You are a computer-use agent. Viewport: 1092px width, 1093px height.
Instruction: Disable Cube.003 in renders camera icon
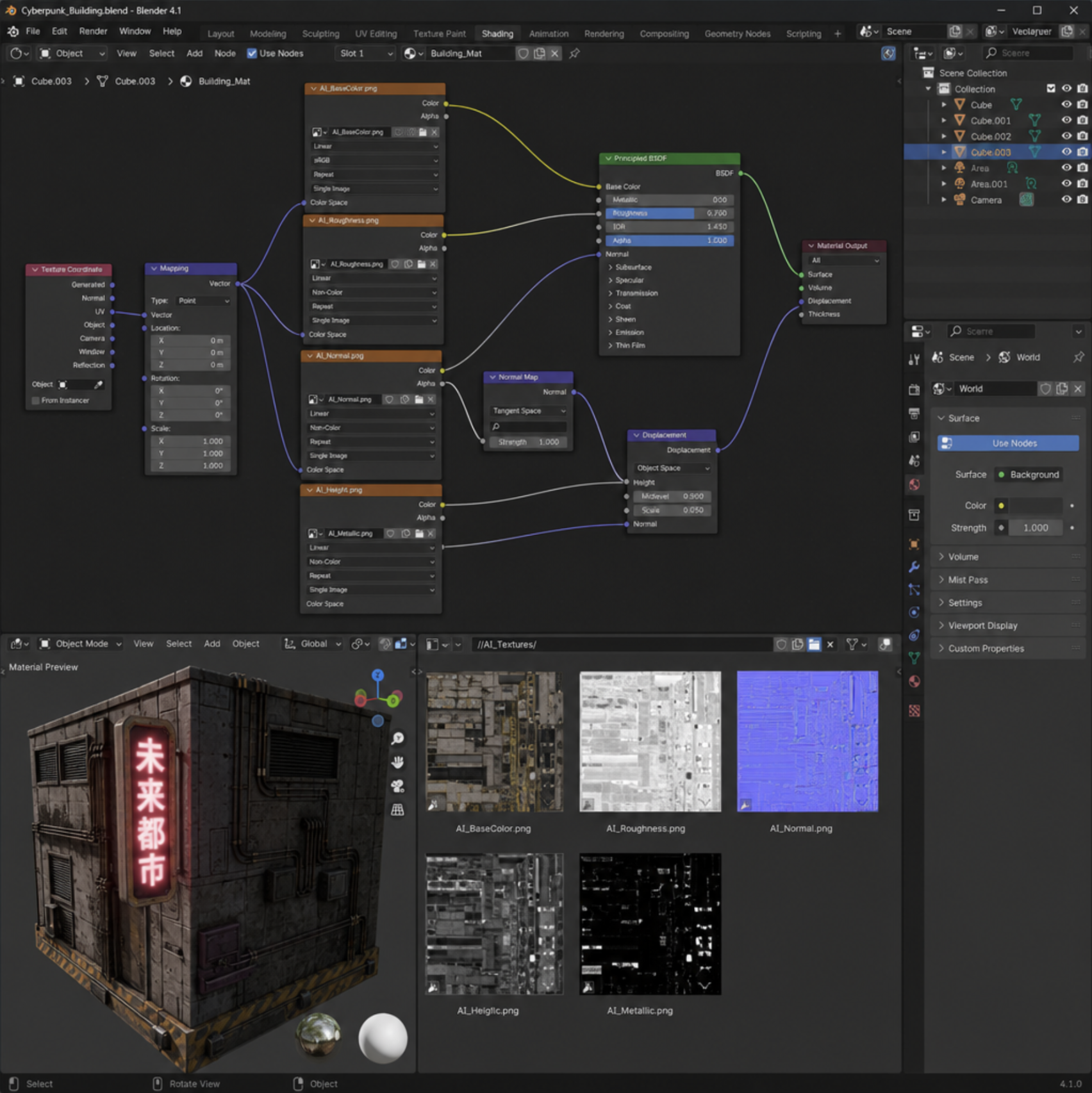coord(1082,152)
